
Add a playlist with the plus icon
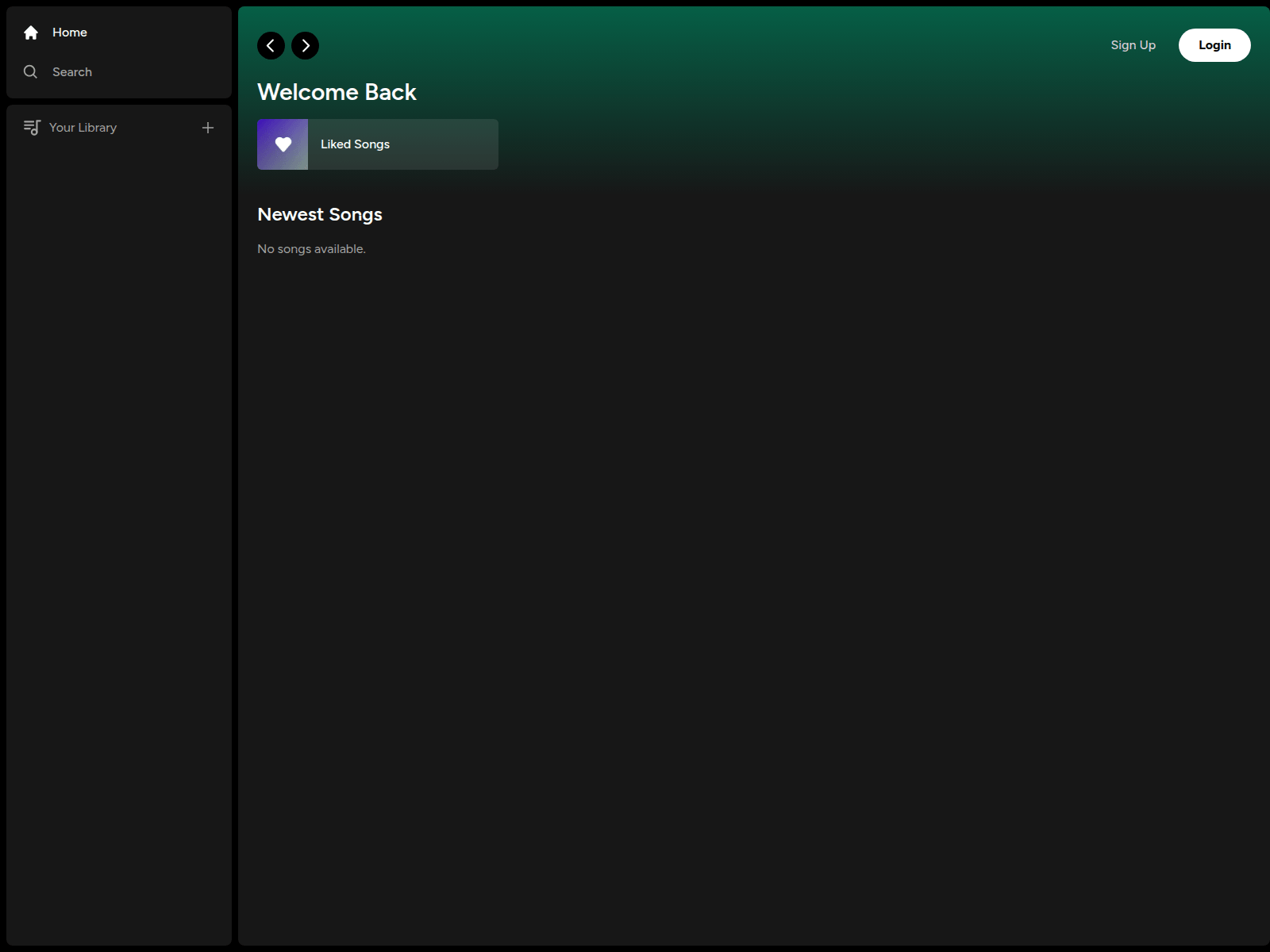tap(208, 128)
